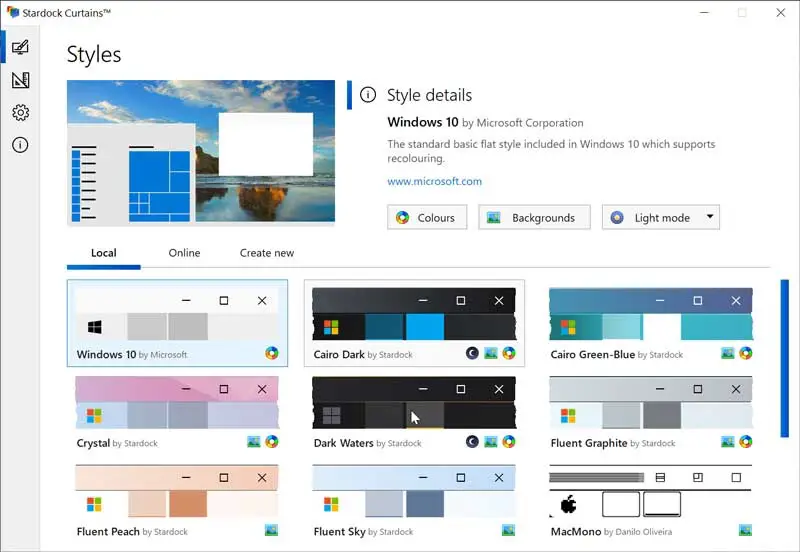This screenshot has height=552, width=800.
Task: Open the style editor ruler icon in sidebar
Action: (x=20, y=80)
